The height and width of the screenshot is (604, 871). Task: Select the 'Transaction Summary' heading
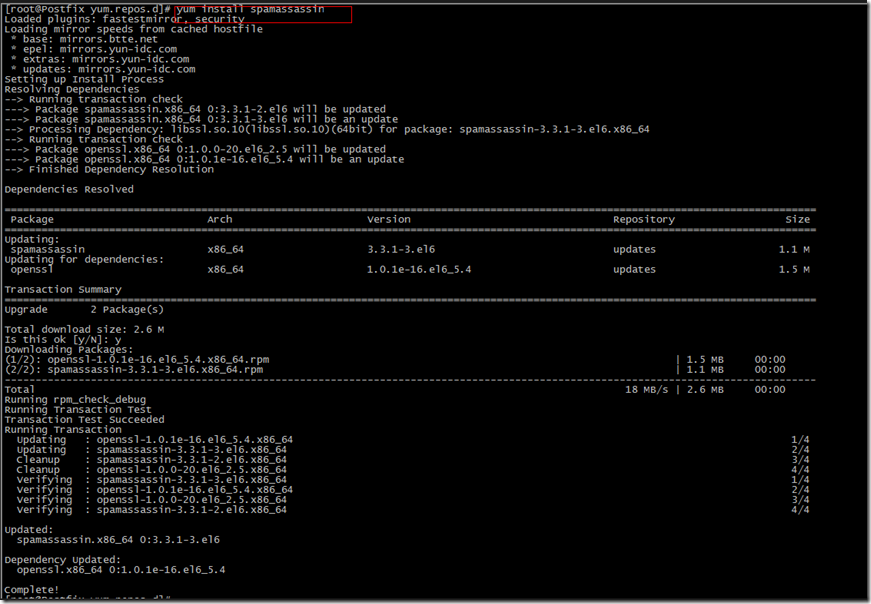63,289
